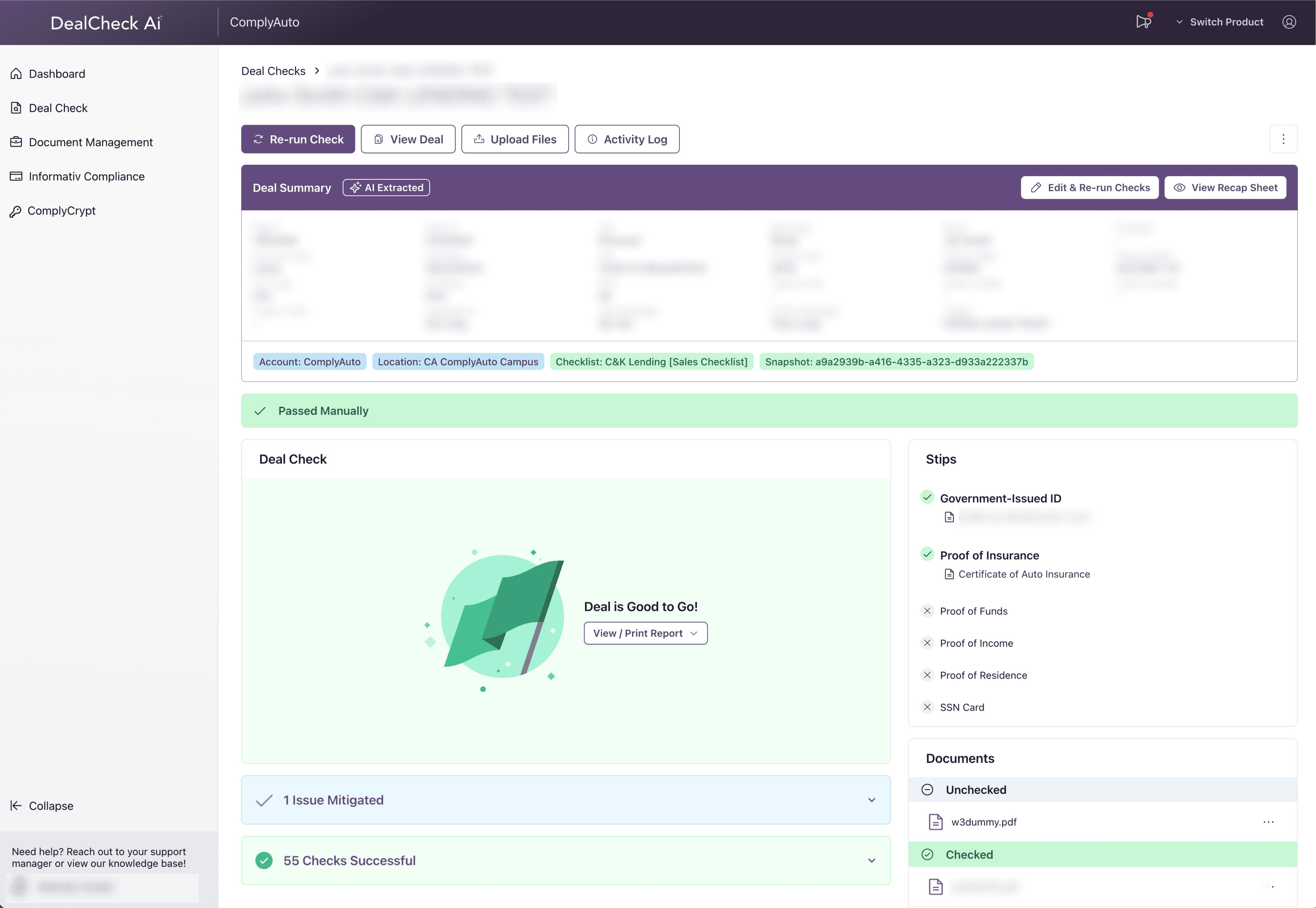The image size is (1316, 908).
Task: Click the vertical three-dot options menu
Action: [x=1283, y=139]
